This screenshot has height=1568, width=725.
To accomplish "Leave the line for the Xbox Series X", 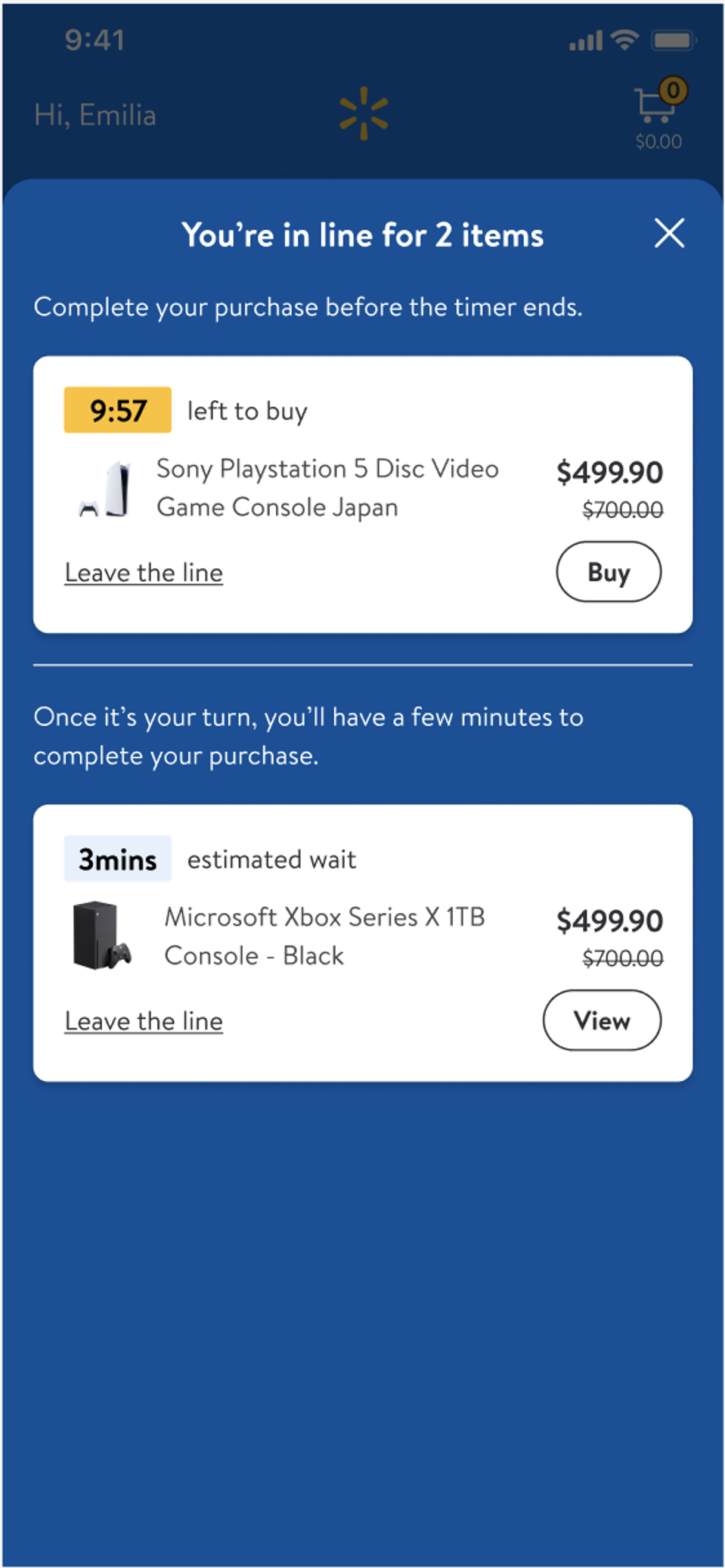I will click(143, 1020).
